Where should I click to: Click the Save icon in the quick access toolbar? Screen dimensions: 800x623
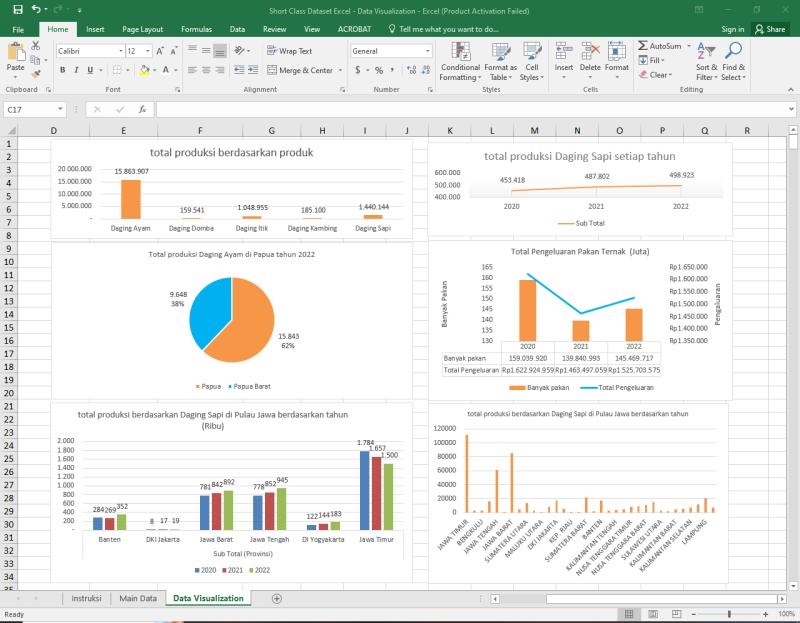(18, 9)
